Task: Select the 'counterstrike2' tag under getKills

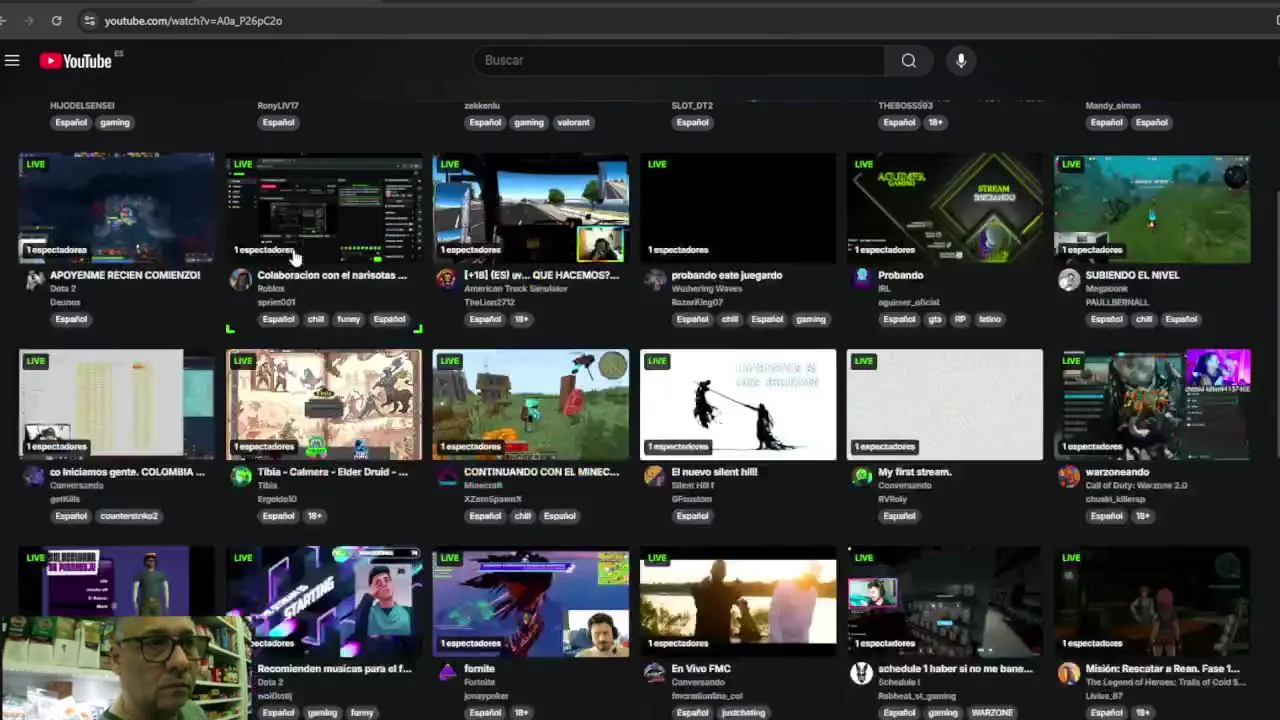Action: click(x=129, y=517)
